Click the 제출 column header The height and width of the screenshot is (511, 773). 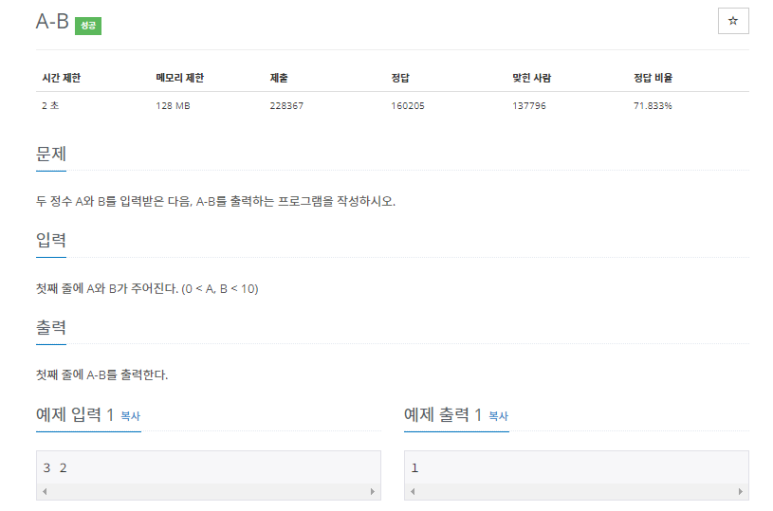279,78
